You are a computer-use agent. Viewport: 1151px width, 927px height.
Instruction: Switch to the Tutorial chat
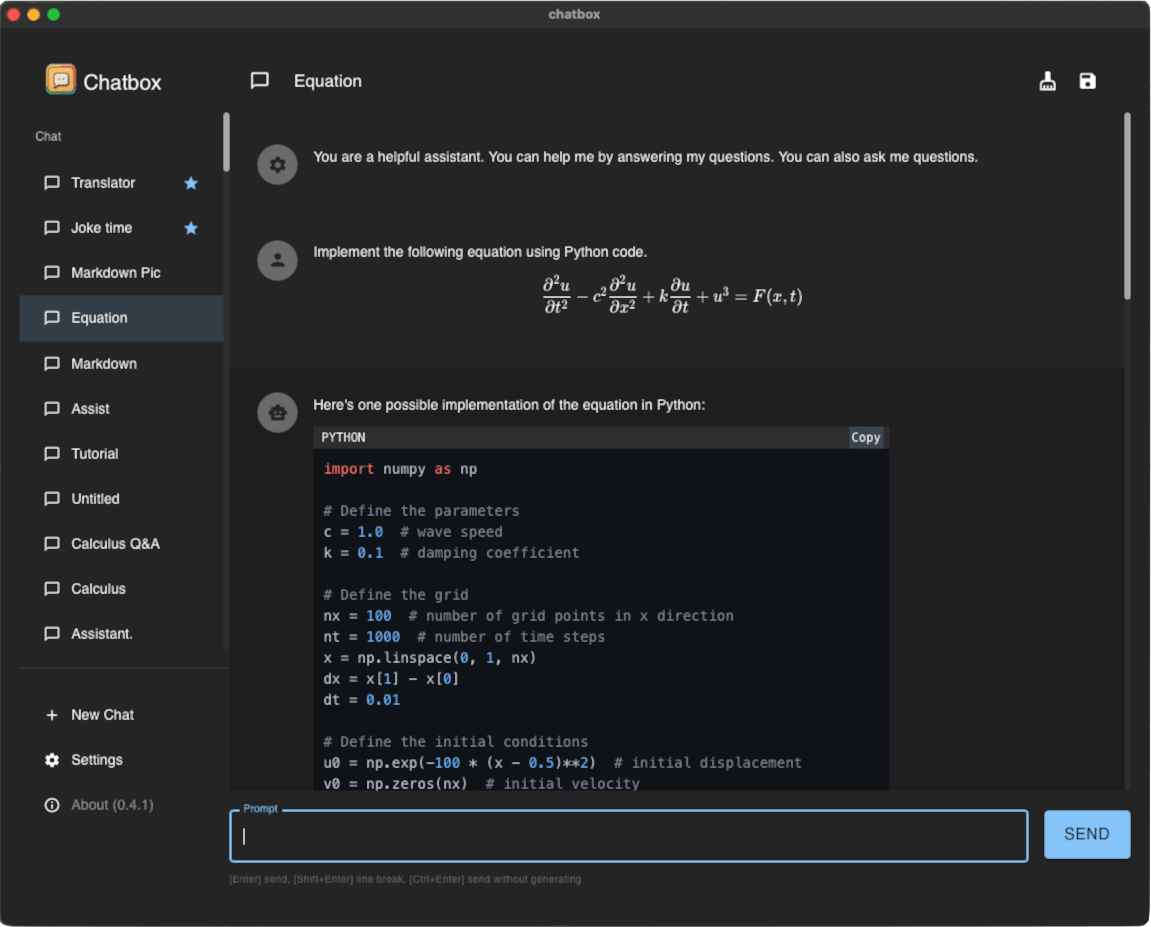[x=95, y=454]
